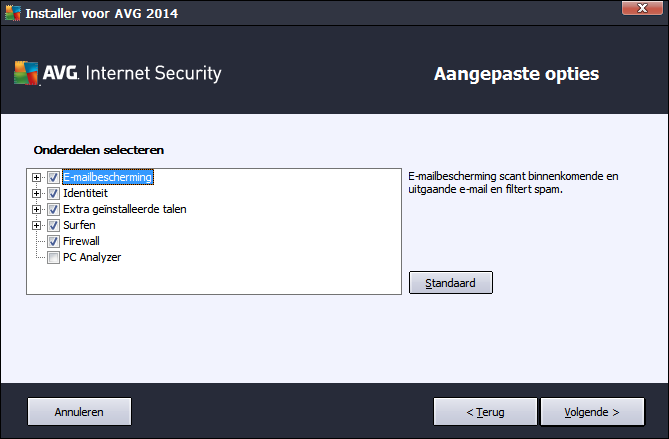
Task: Select the Firewall item in component list
Action: point(81,241)
